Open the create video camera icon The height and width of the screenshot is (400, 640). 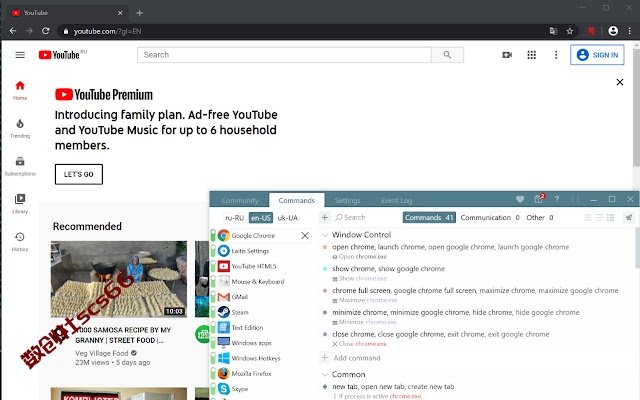(x=507, y=55)
